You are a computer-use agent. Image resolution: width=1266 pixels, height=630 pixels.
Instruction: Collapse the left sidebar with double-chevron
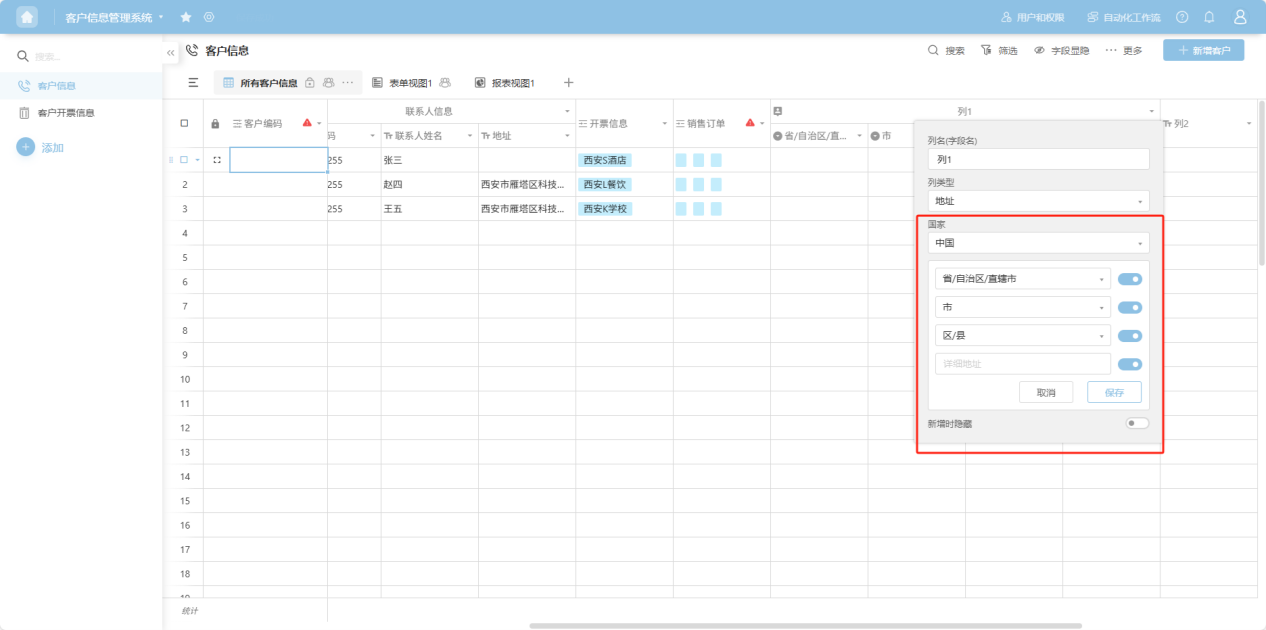point(170,51)
